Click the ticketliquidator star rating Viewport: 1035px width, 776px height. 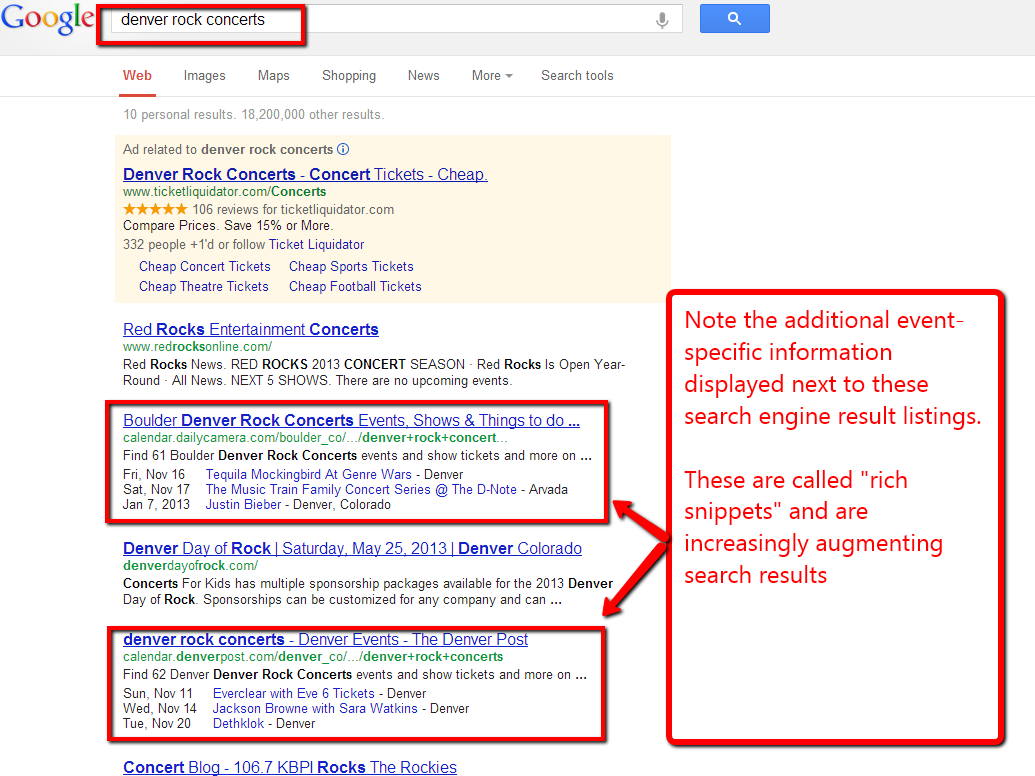click(x=155, y=210)
